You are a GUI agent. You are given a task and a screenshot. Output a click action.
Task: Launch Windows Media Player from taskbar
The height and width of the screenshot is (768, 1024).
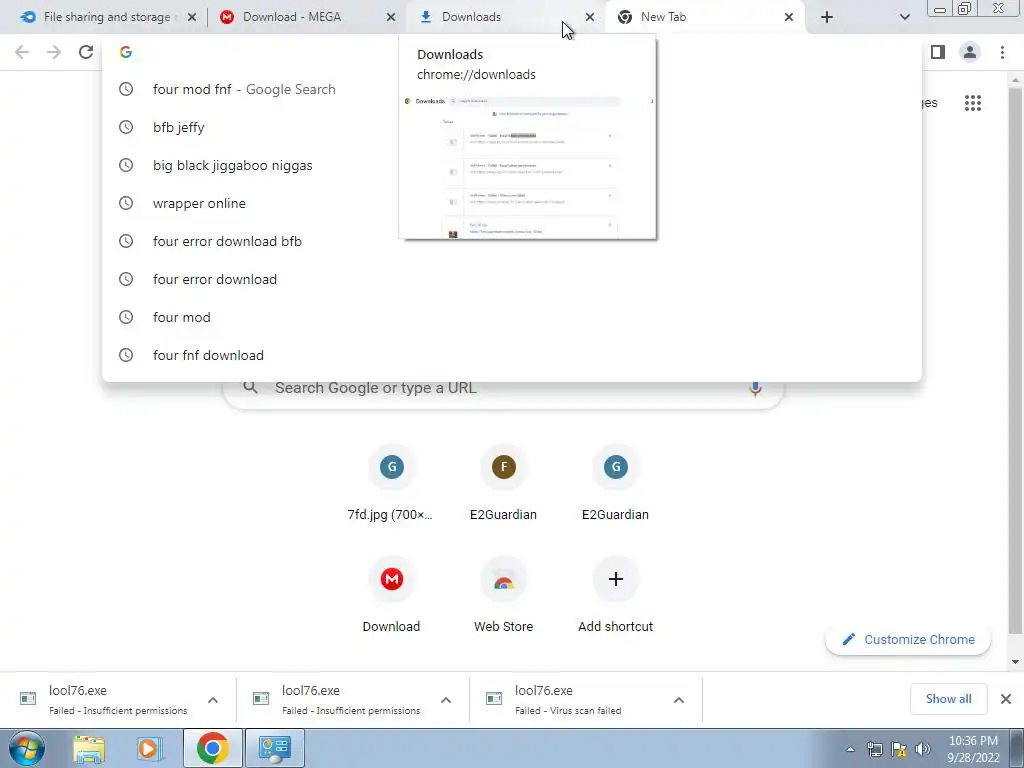click(x=149, y=748)
